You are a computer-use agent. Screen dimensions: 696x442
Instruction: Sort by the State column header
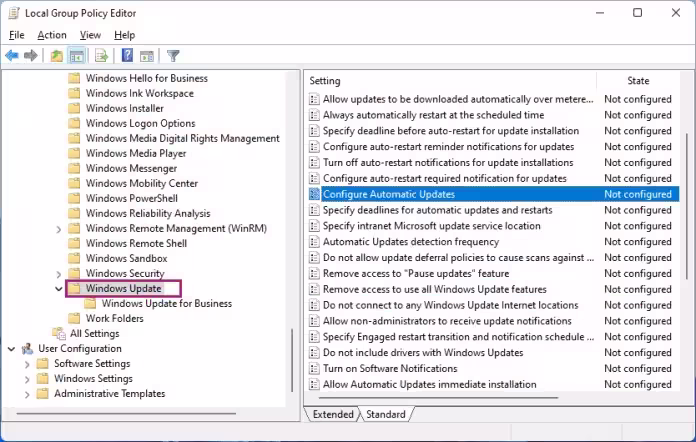click(638, 81)
